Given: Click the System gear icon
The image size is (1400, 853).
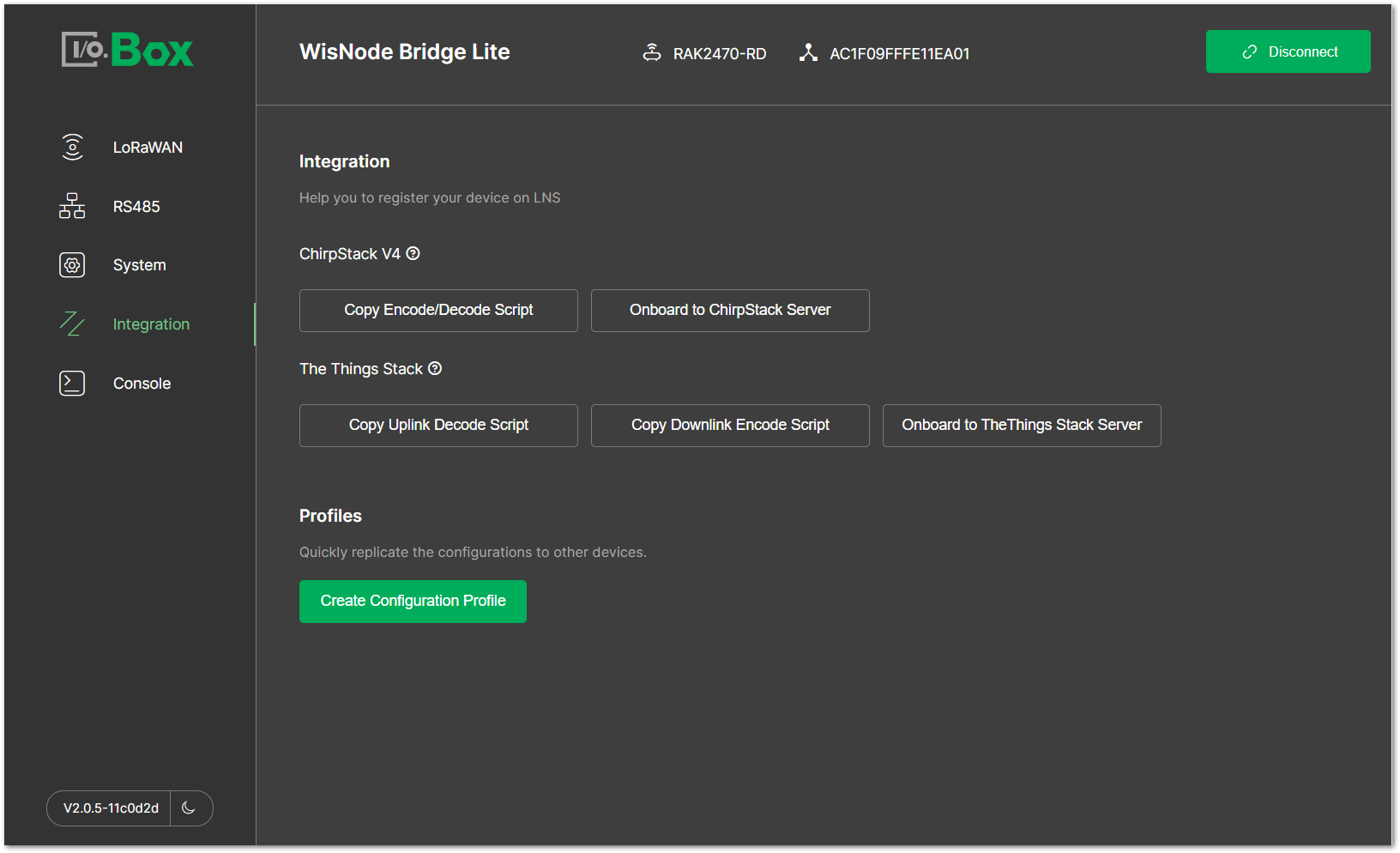Looking at the screenshot, I should click(72, 265).
